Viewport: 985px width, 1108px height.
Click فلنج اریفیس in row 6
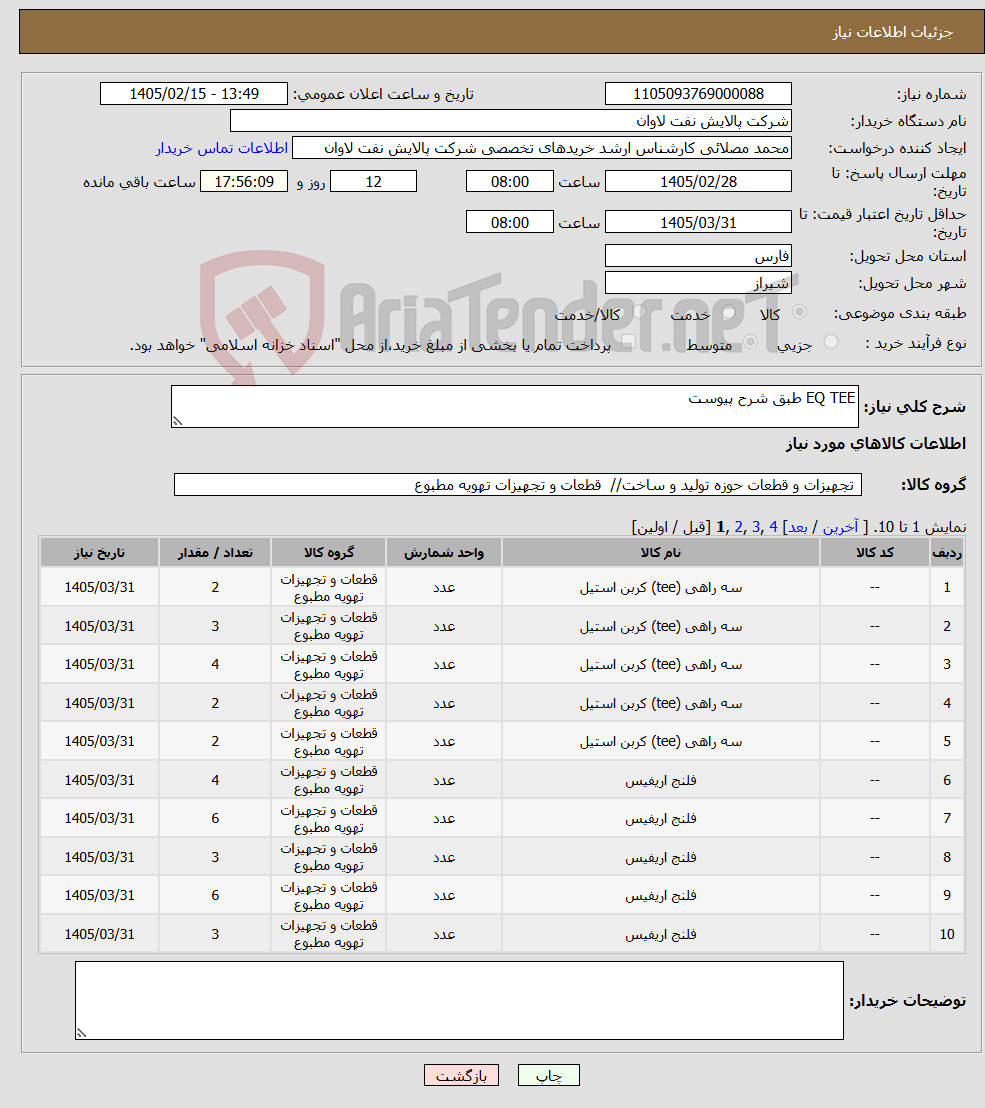click(x=661, y=780)
